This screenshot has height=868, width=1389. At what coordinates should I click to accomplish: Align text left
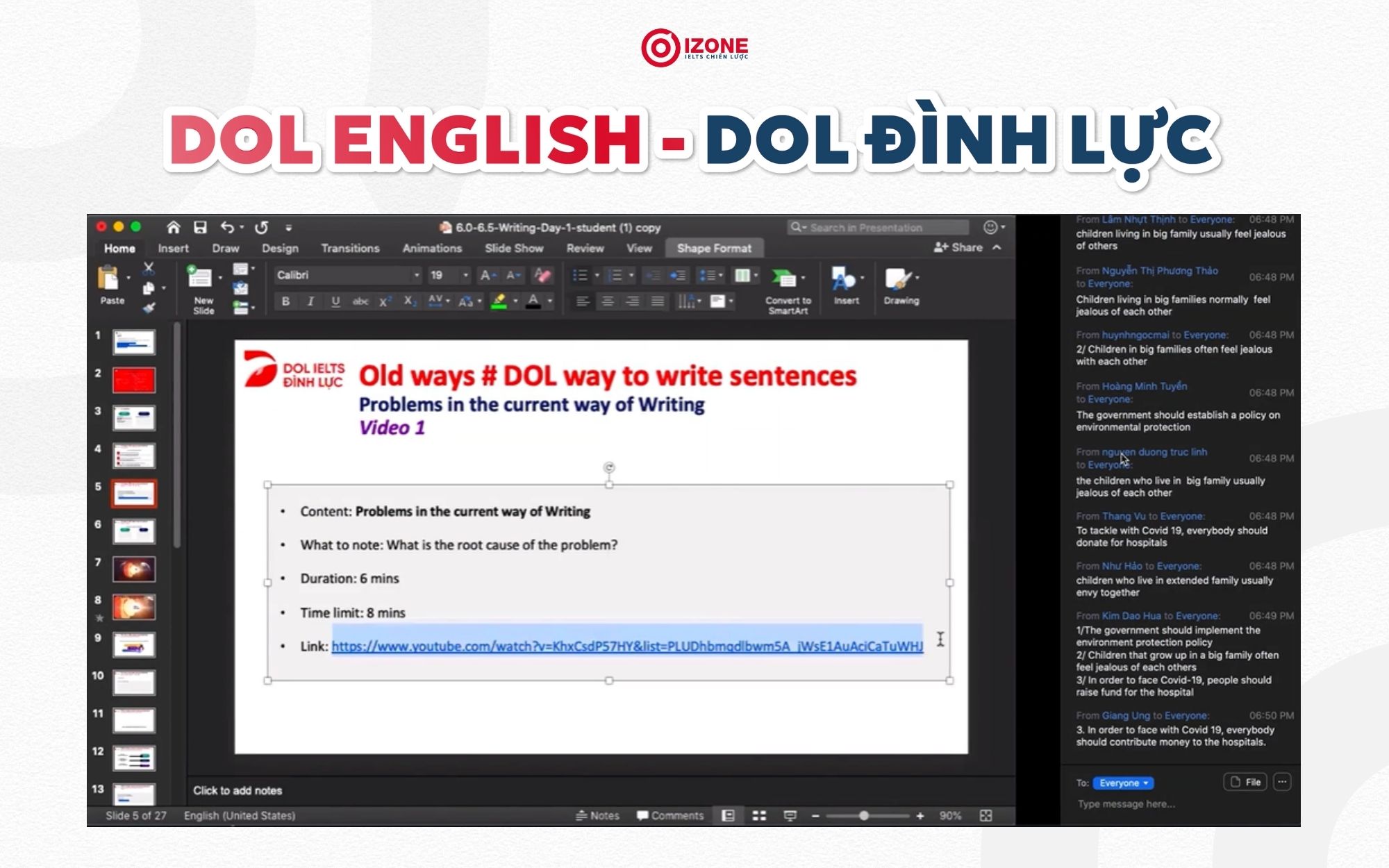[582, 301]
